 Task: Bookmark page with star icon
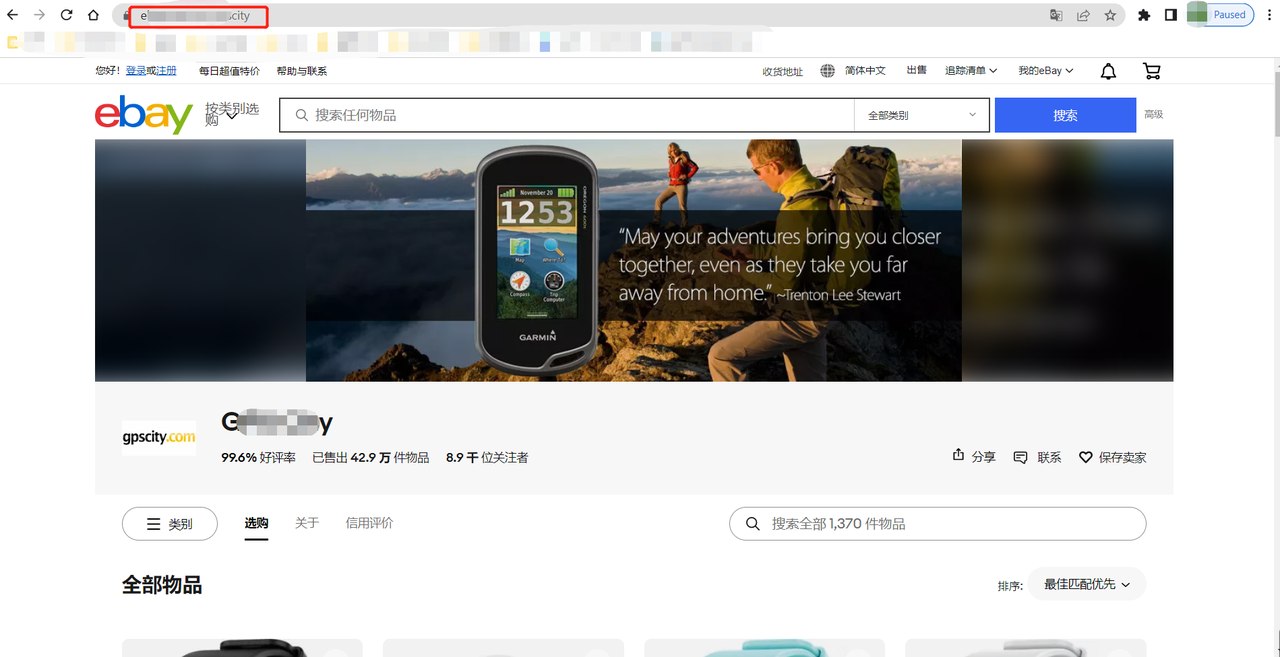click(1110, 15)
